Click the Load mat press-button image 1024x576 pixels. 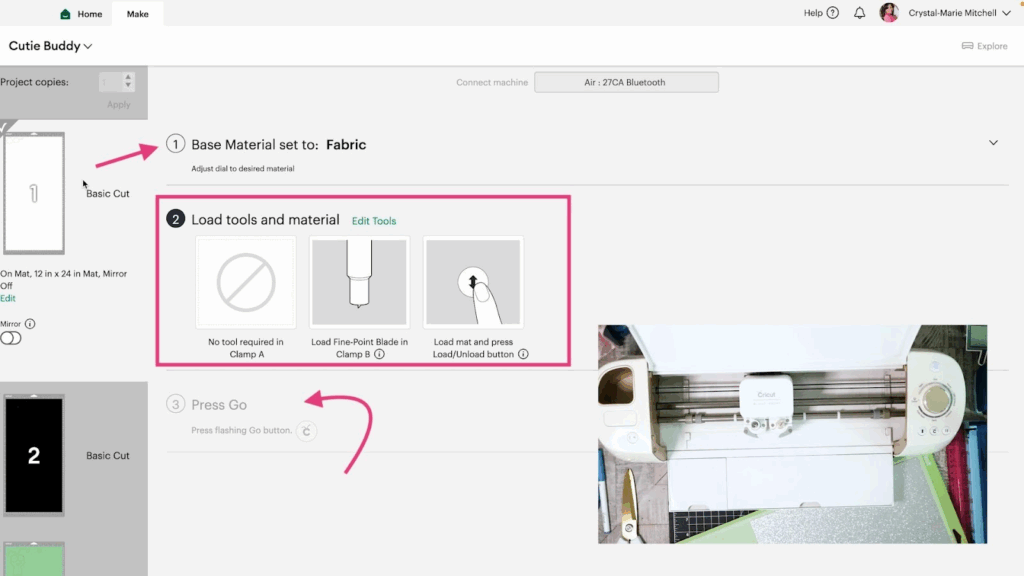473,282
